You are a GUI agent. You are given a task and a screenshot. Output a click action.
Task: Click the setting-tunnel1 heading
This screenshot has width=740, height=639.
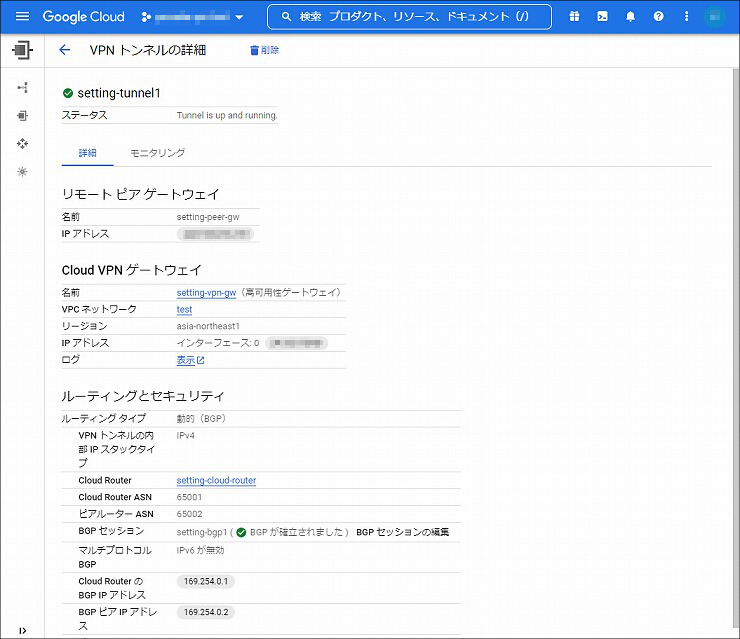click(119, 93)
